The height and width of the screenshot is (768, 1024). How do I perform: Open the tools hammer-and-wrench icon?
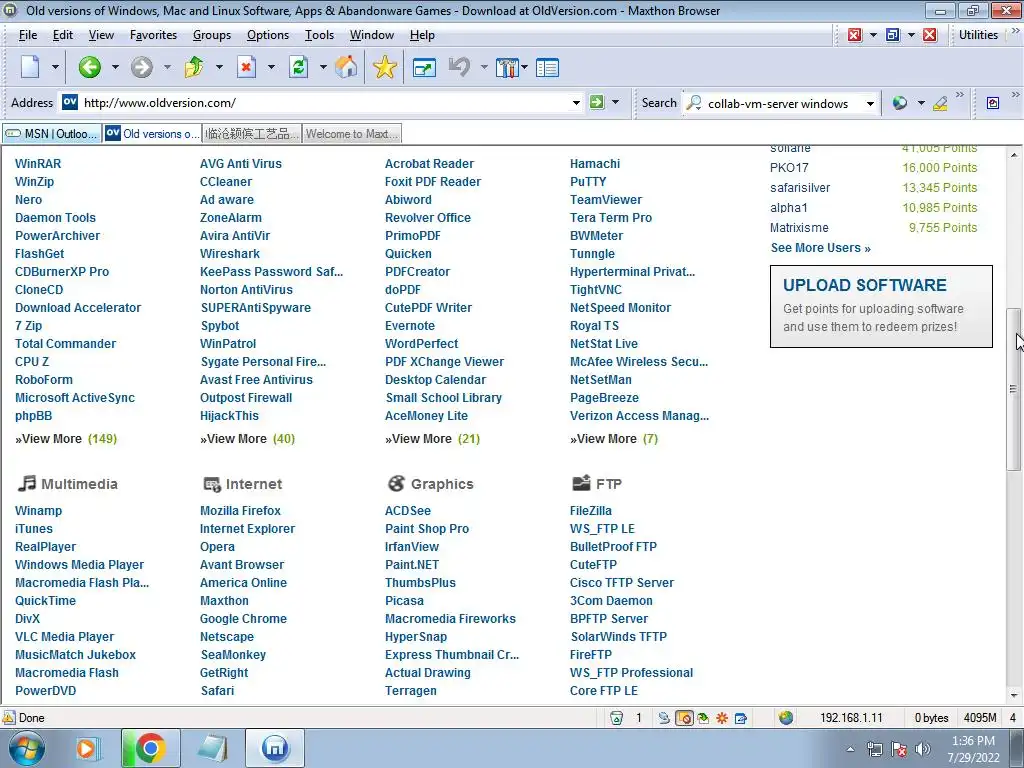pyautogui.click(x=507, y=67)
